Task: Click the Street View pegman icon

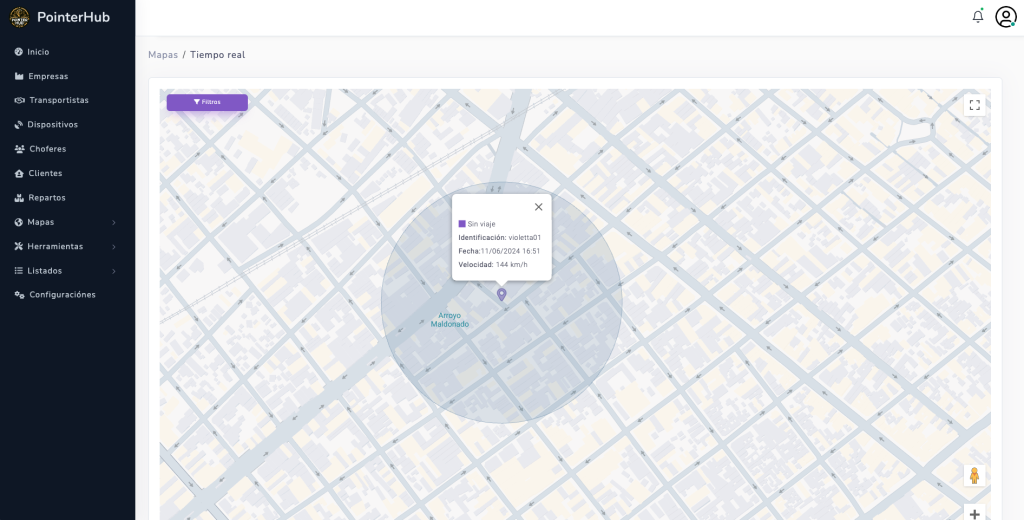Action: click(974, 476)
